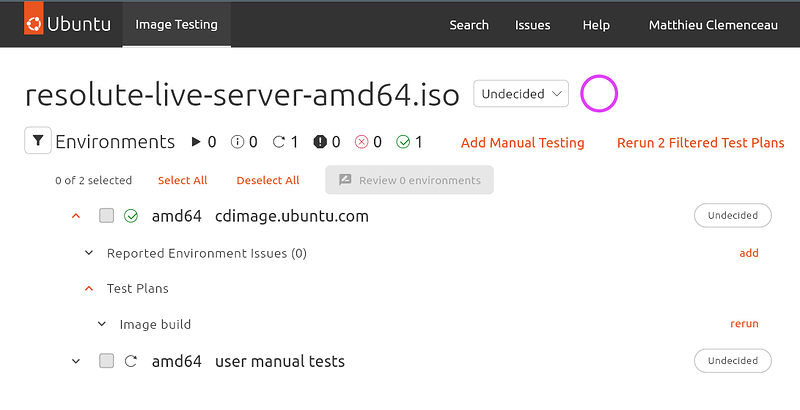Click Add Manual Testing link
This screenshot has height=410, width=800.
pos(522,143)
